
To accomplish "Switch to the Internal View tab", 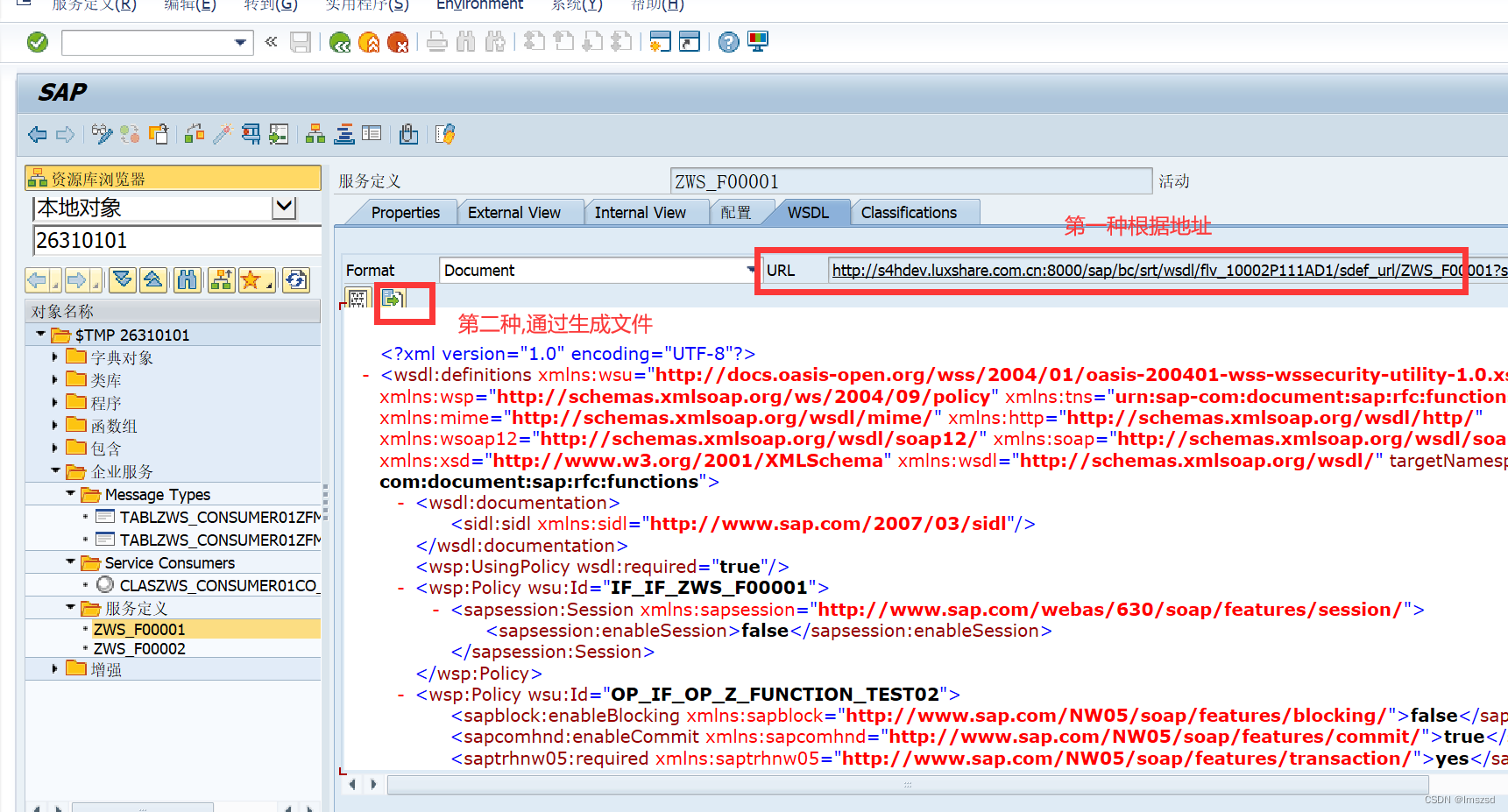I will [x=640, y=213].
